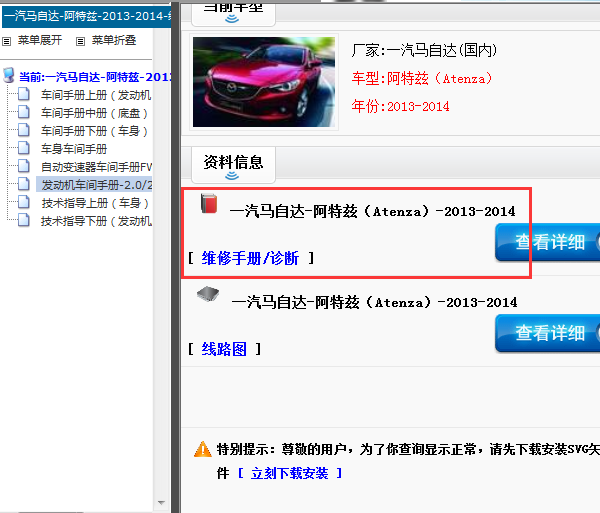Viewport: 600px width, 513px height.
Task: Click document icon for 技术指导上册（车身）
Action: coord(24,202)
